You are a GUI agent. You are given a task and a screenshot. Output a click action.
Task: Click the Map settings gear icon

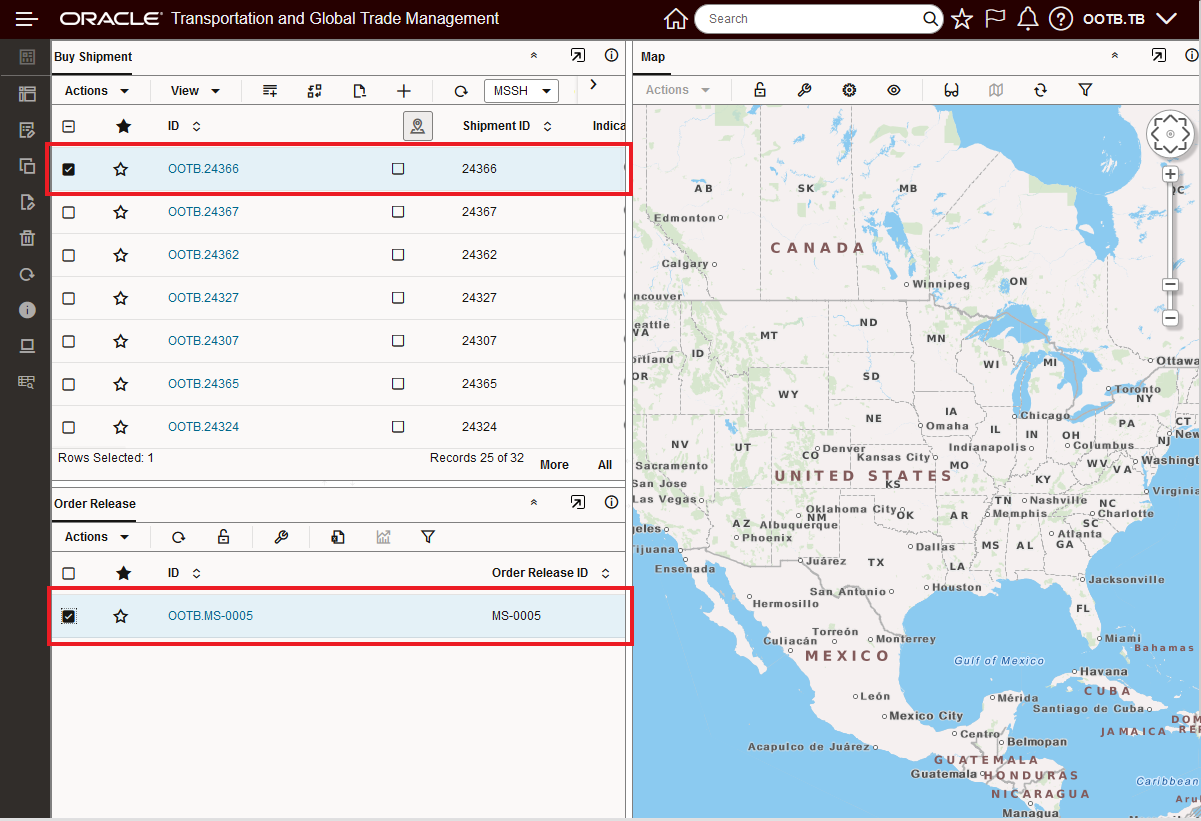(849, 90)
